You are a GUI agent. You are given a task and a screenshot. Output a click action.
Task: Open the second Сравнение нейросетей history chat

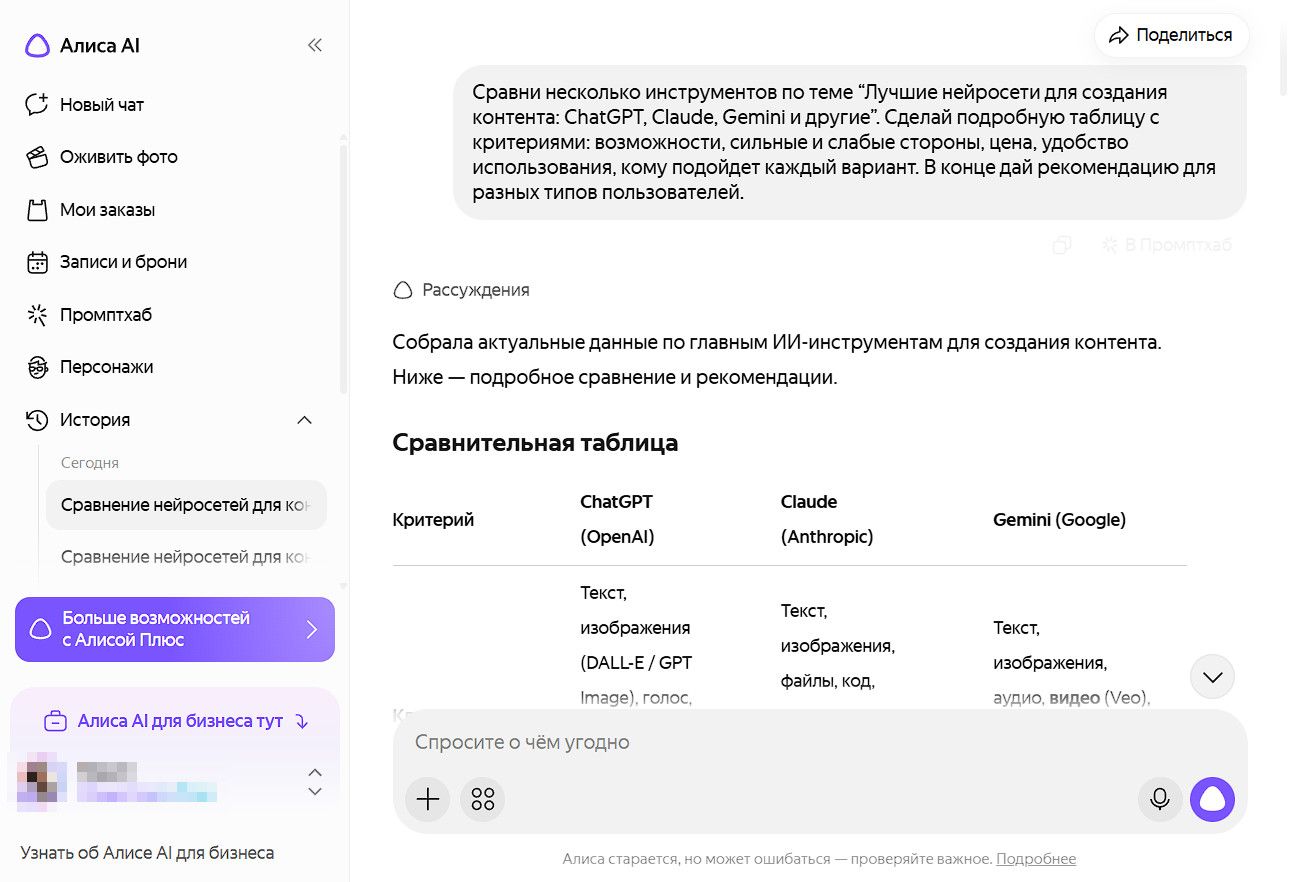[186, 557]
